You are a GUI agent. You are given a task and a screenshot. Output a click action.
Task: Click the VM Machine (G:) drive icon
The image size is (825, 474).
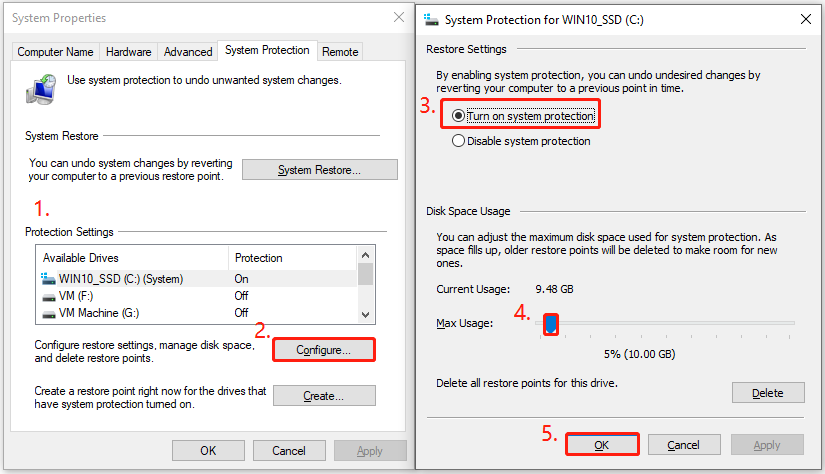pyautogui.click(x=49, y=313)
